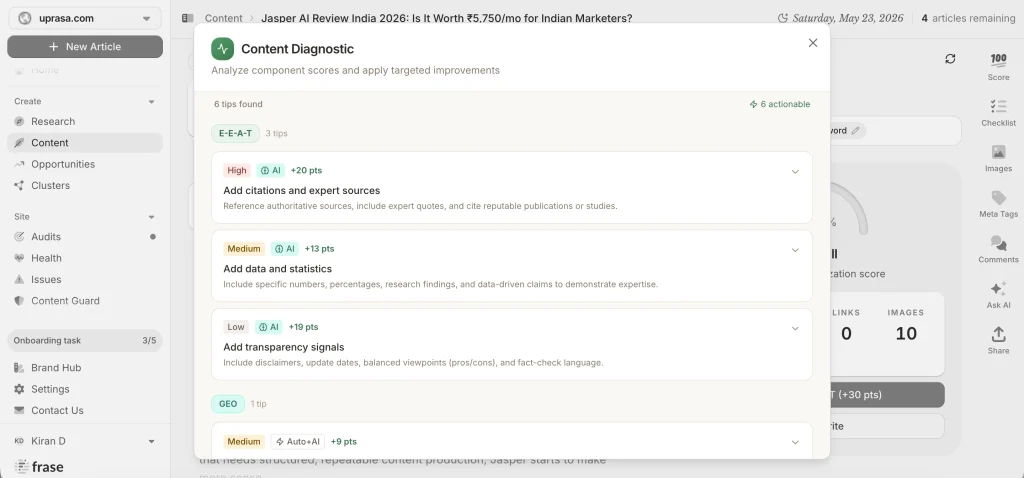
Task: Click the Brand Hub icon
Action: (19, 368)
